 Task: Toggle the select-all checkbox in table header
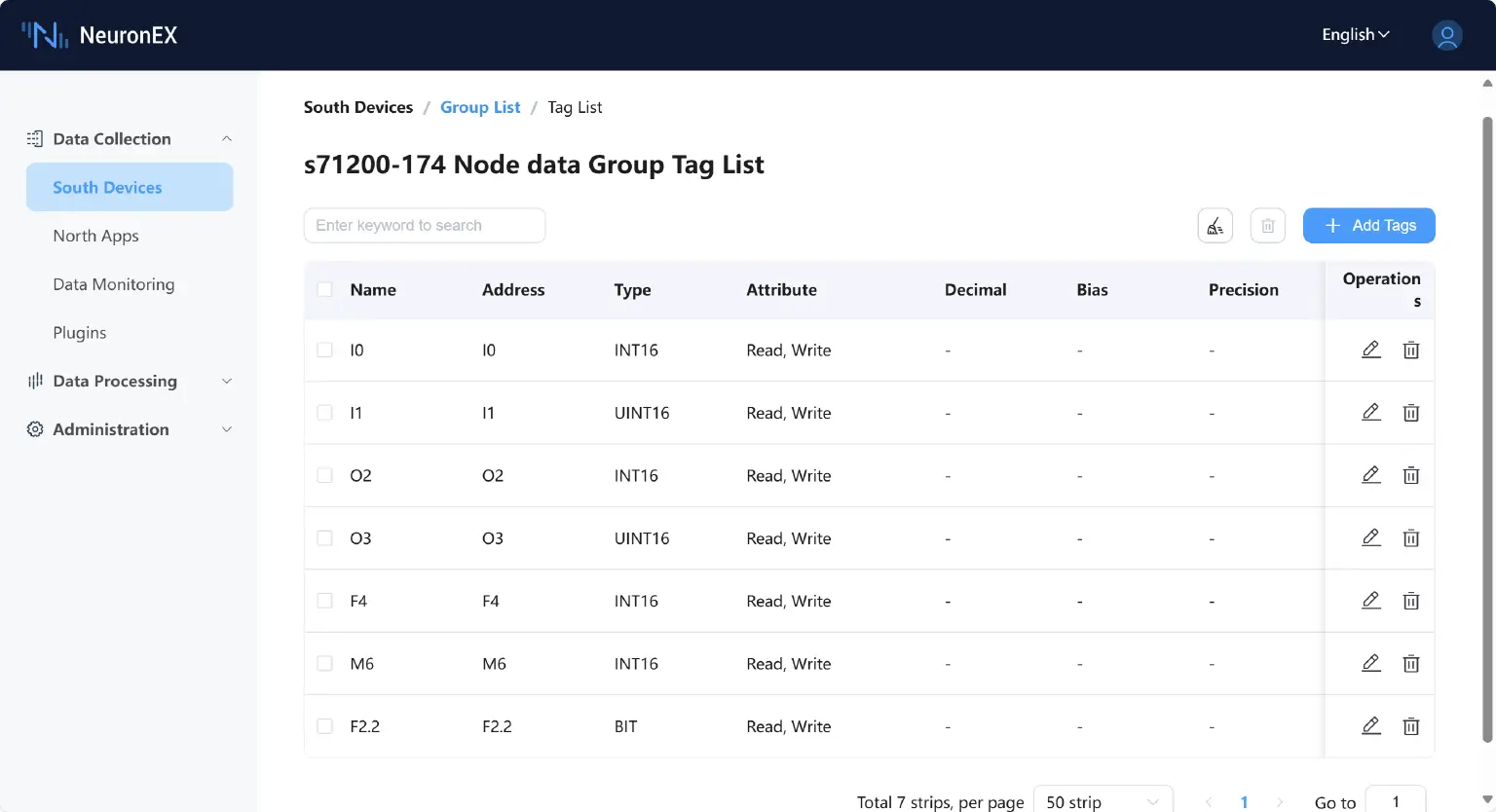[325, 289]
